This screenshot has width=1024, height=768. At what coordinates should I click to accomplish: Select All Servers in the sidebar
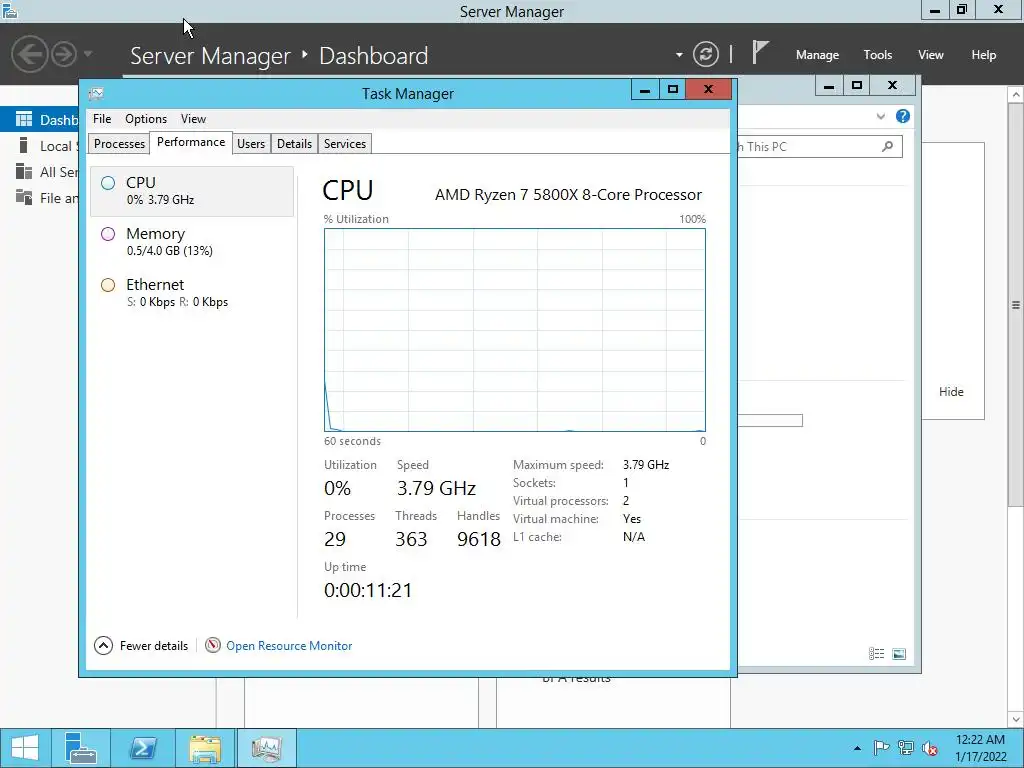click(39, 172)
